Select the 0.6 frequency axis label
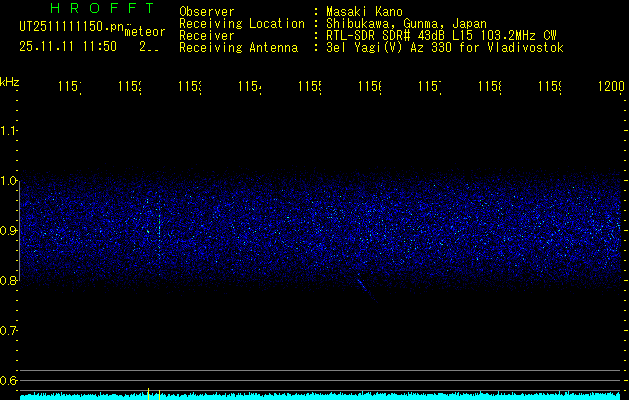This screenshot has width=629, height=400. point(9,380)
